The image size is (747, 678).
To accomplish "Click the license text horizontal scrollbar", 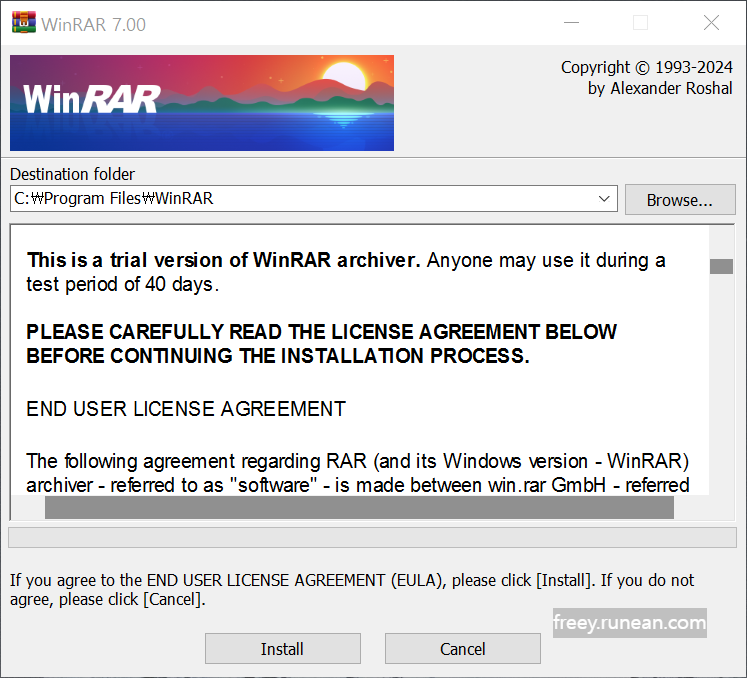I will [x=359, y=507].
